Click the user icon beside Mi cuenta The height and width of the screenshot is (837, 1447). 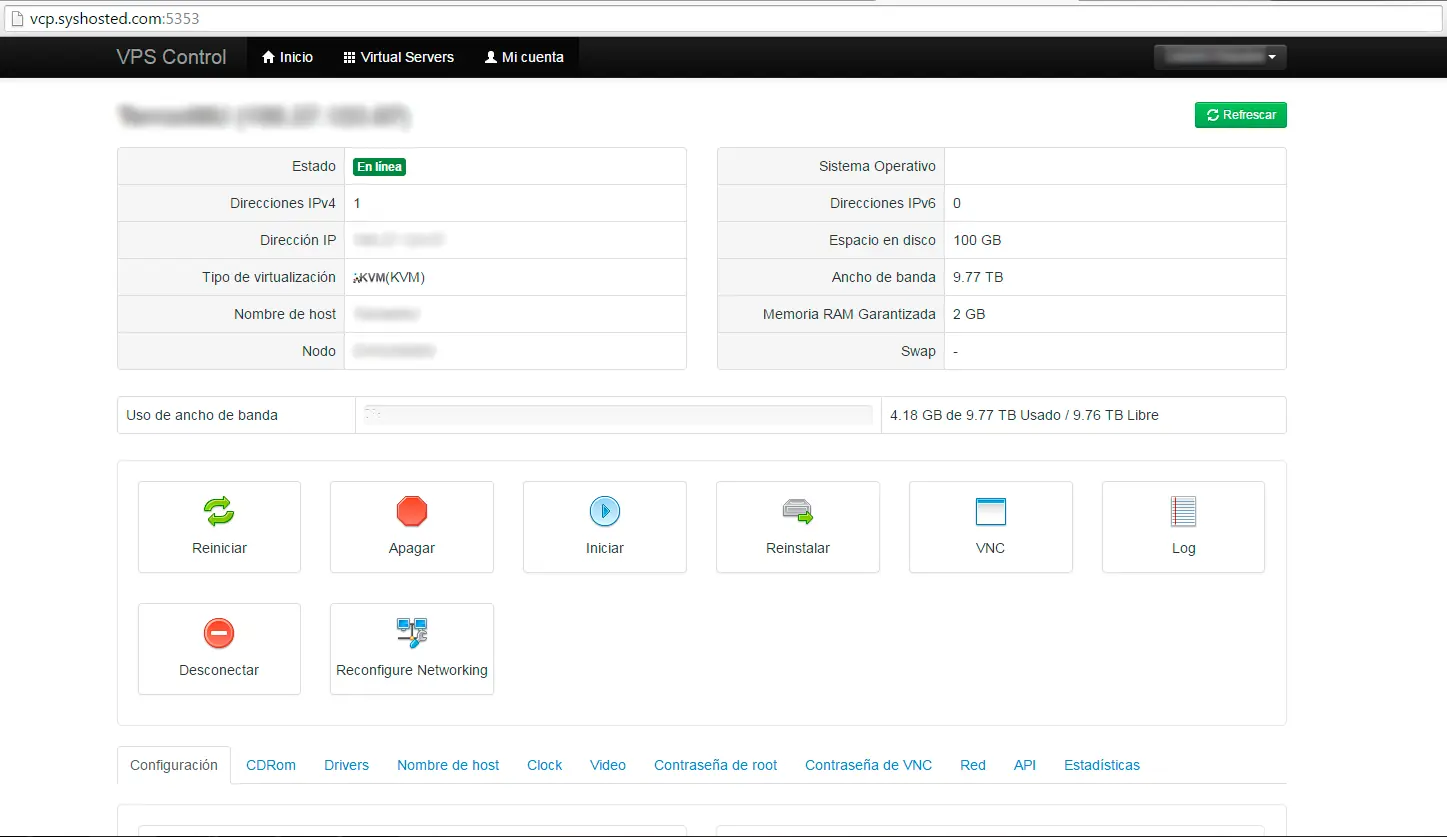click(491, 57)
